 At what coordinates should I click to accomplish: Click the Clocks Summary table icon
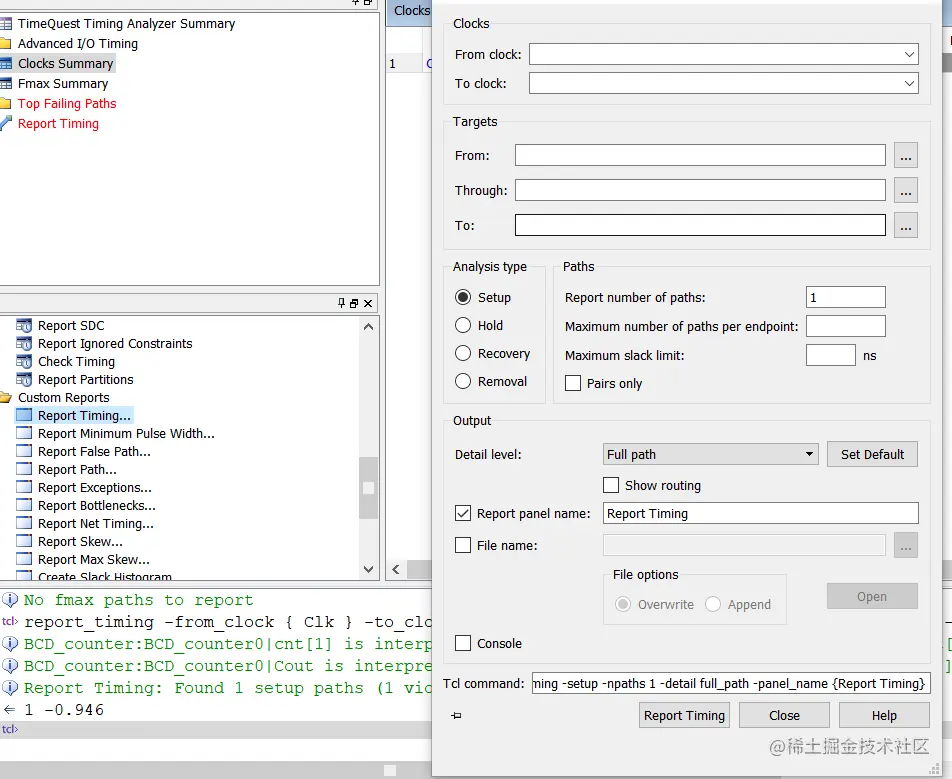coord(5,64)
